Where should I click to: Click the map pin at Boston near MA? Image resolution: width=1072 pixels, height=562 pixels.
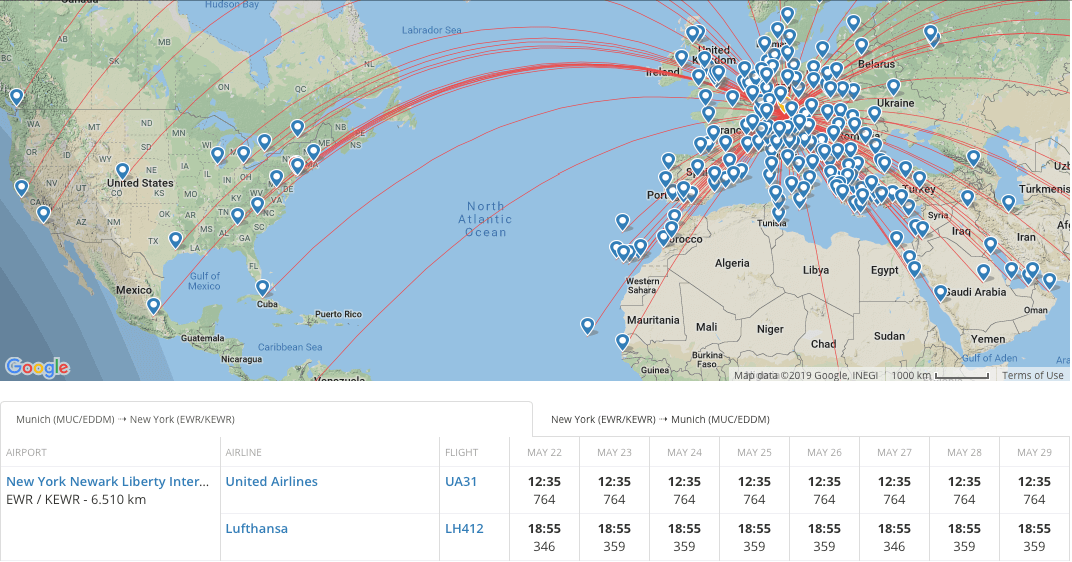[x=313, y=151]
